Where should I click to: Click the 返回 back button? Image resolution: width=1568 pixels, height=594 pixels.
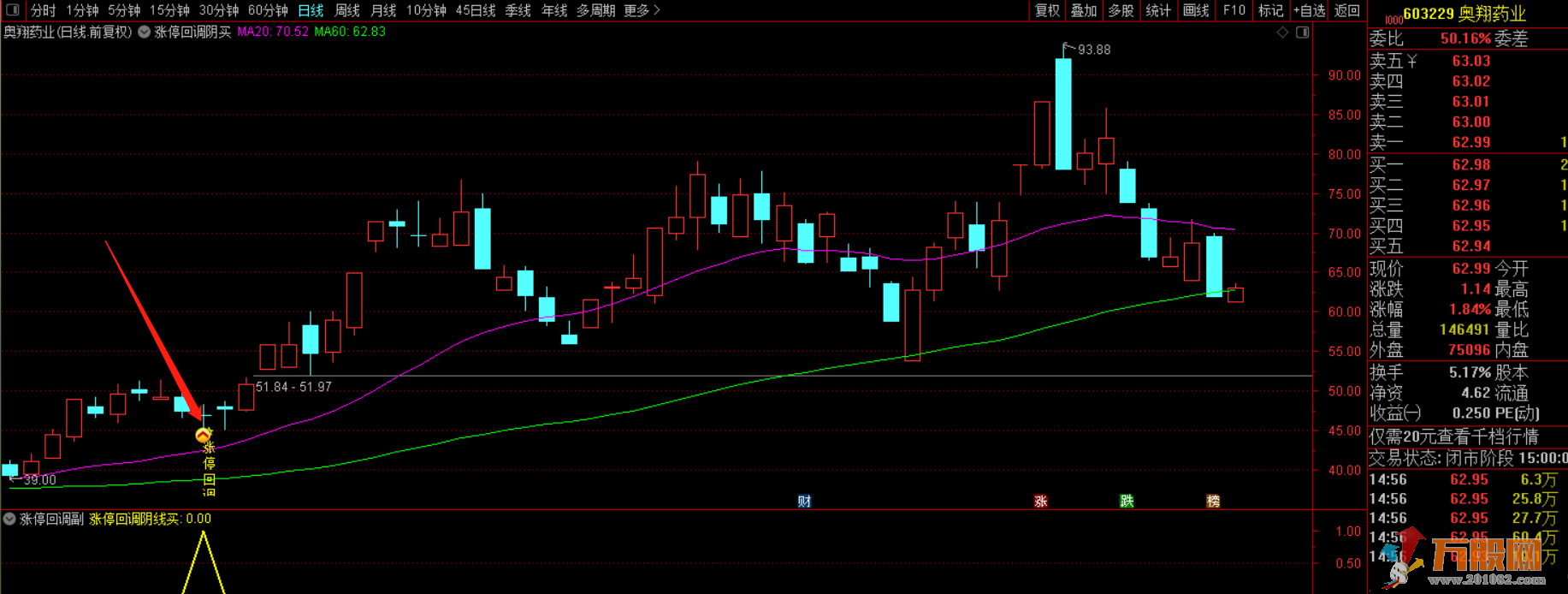[1346, 10]
